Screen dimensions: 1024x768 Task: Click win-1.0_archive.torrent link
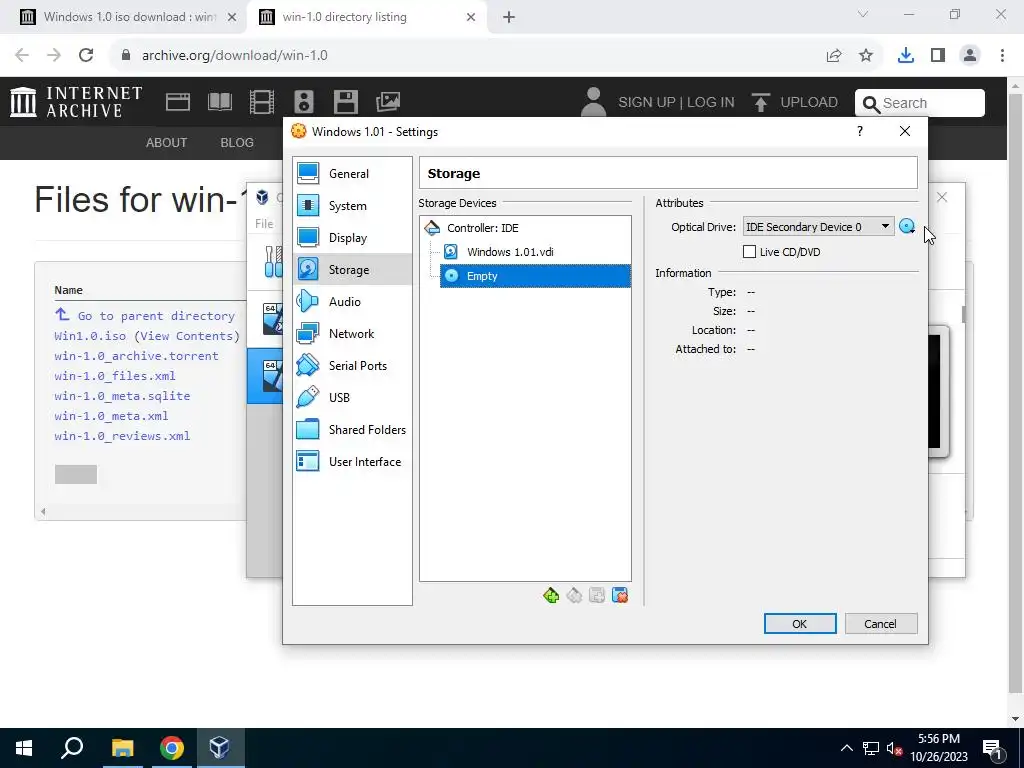136,356
